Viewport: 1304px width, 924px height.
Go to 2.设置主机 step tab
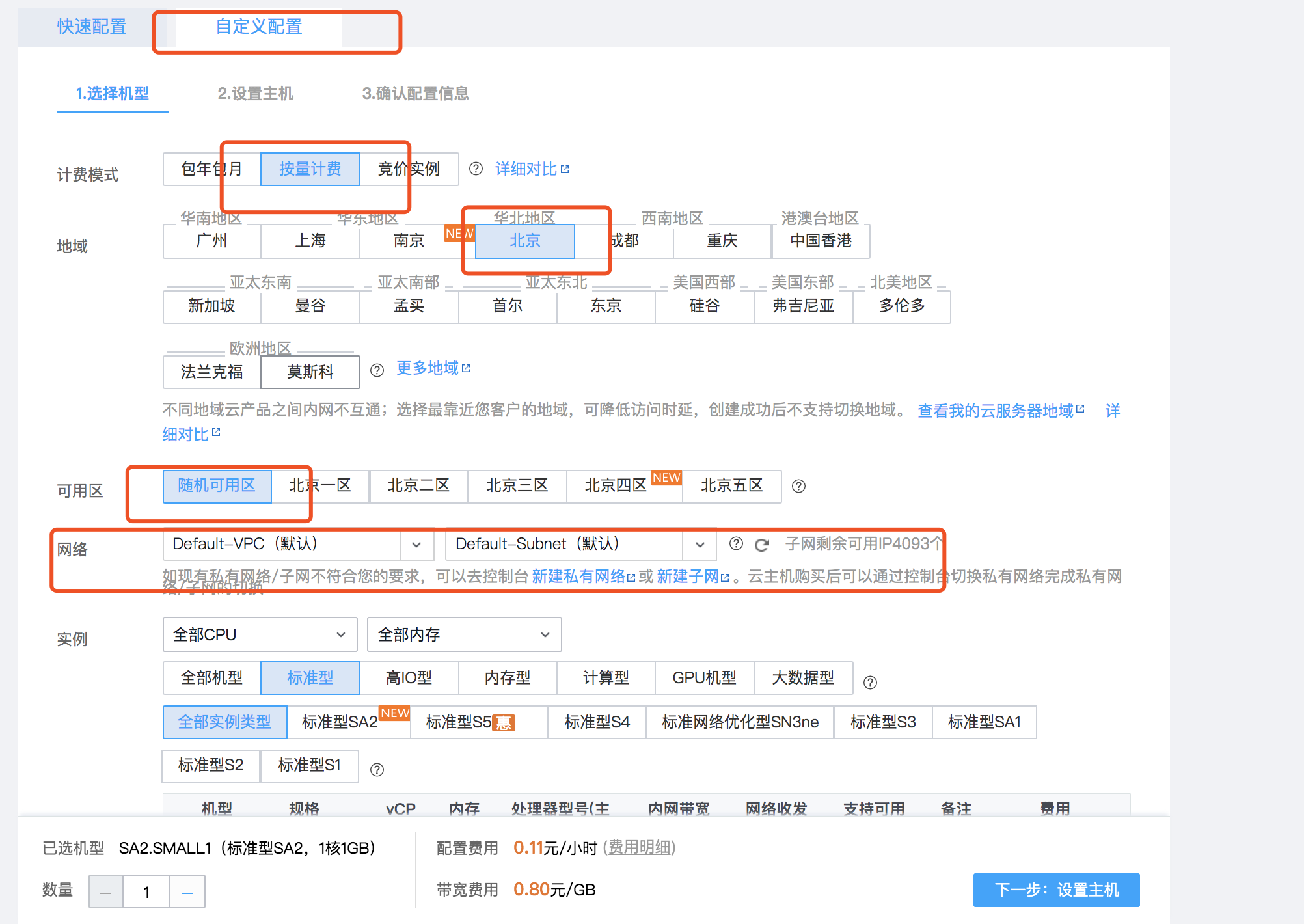255,94
